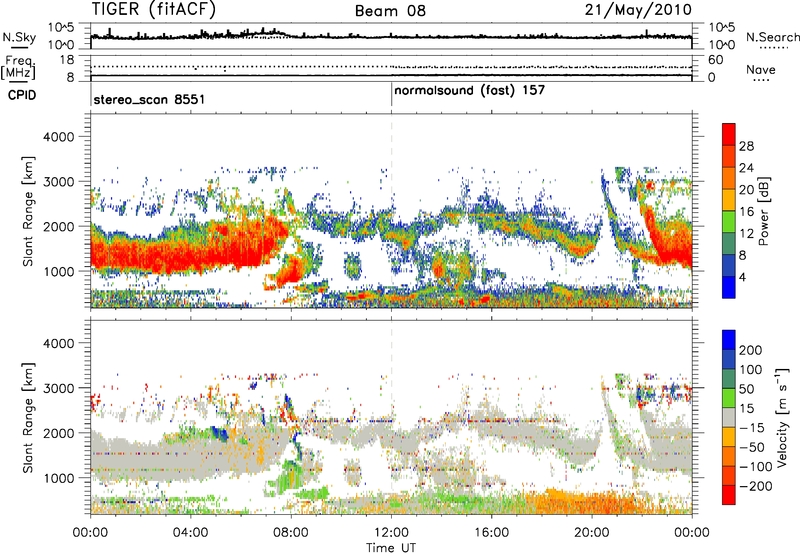Screen dimensions: 800x554
Task: Click the 'CPID' row label
Action: point(22,95)
